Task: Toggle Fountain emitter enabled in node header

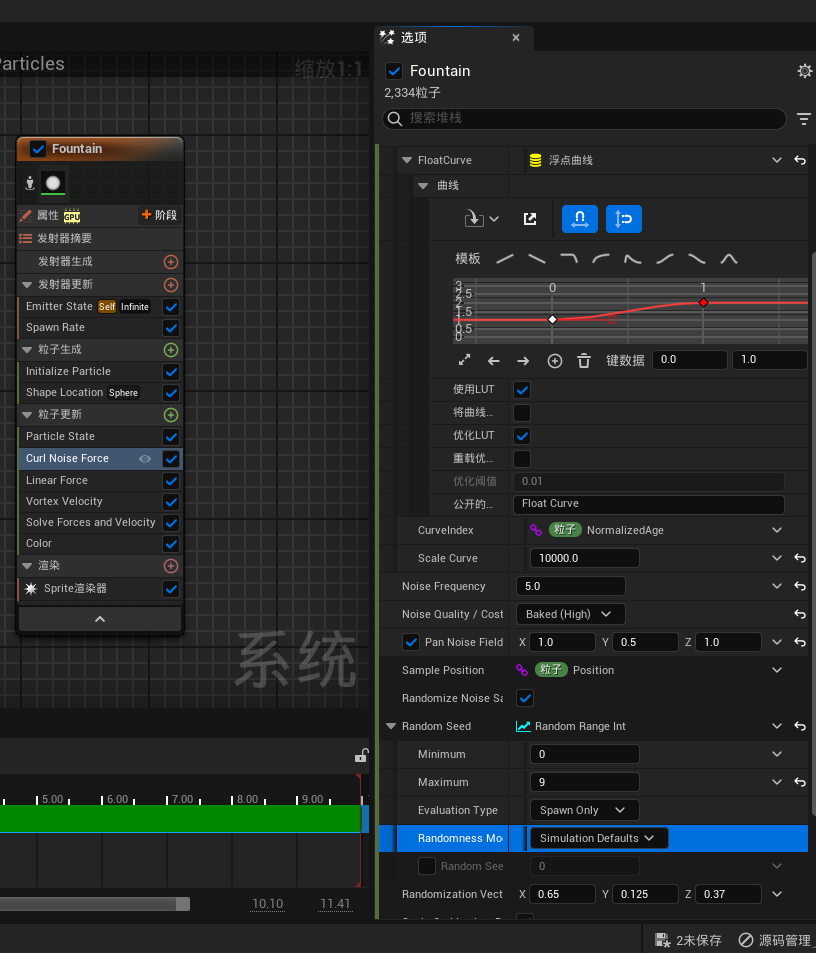Action: coord(38,149)
